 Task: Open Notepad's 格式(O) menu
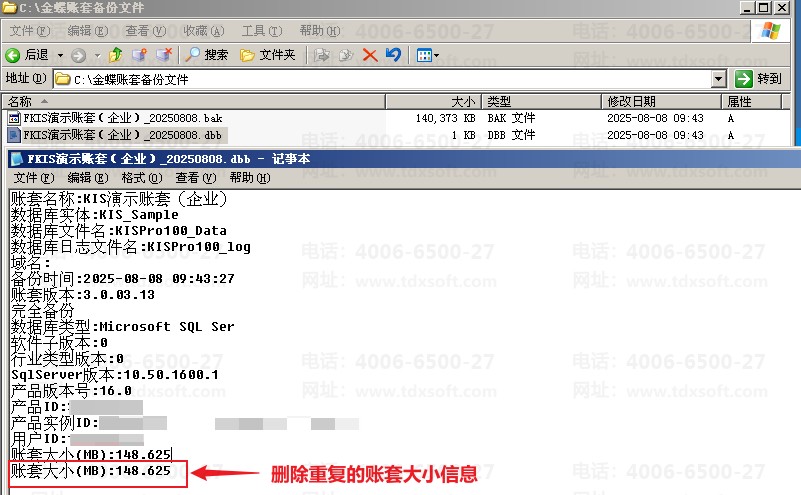(142, 178)
